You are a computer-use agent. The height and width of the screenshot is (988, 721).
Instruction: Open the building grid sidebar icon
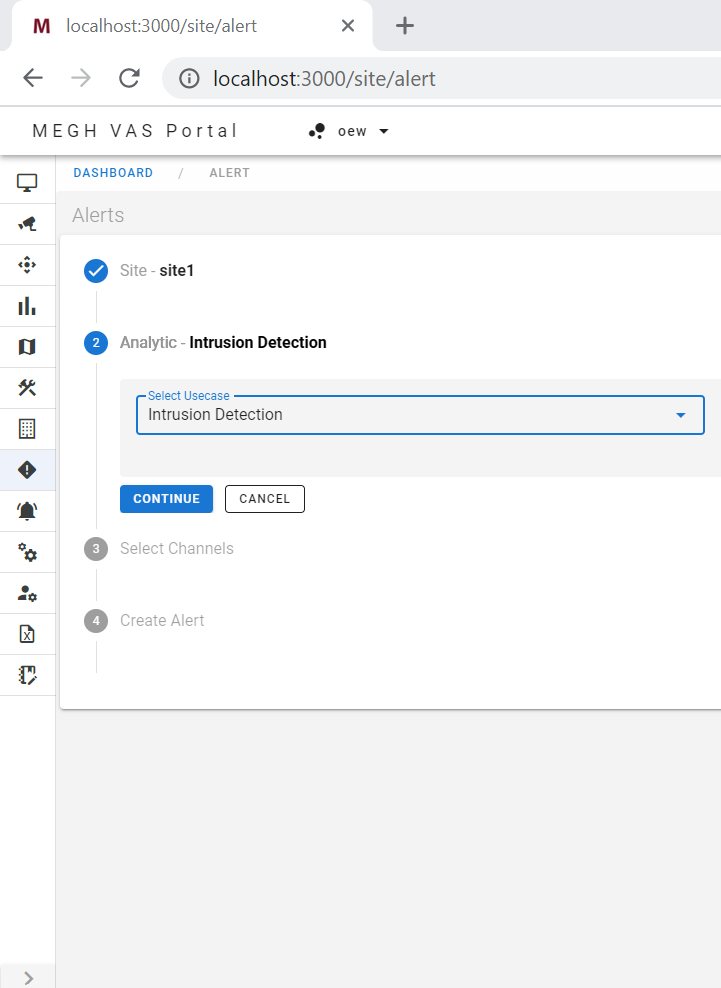pos(27,429)
